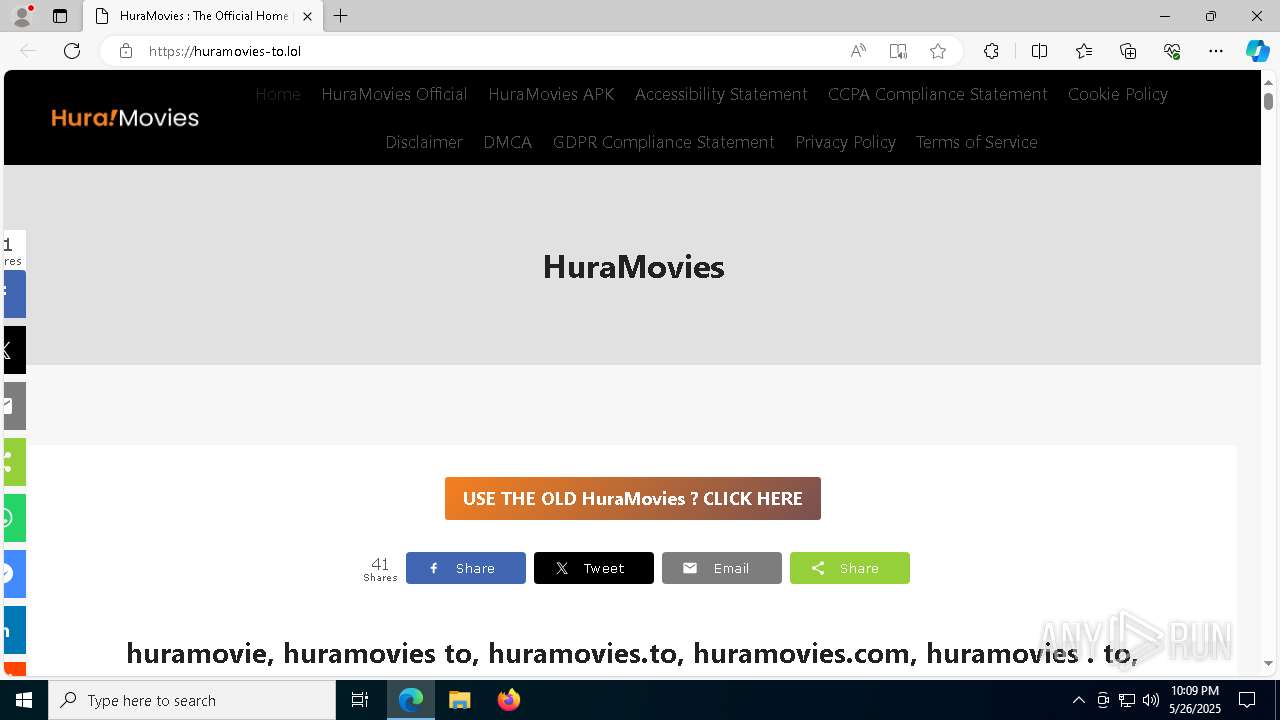Click floating sidebar Facebook share icon
The image size is (1280, 720).
tap(14, 294)
